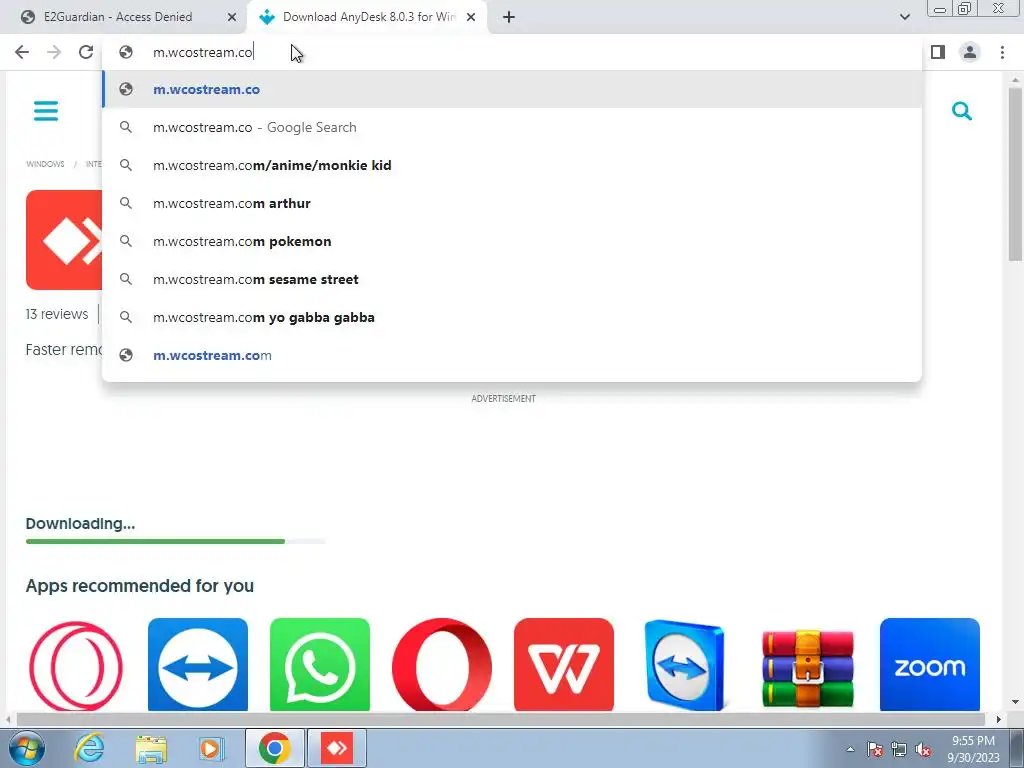Click the address bar showing m.wcostream.co
The image size is (1024, 768).
point(512,52)
